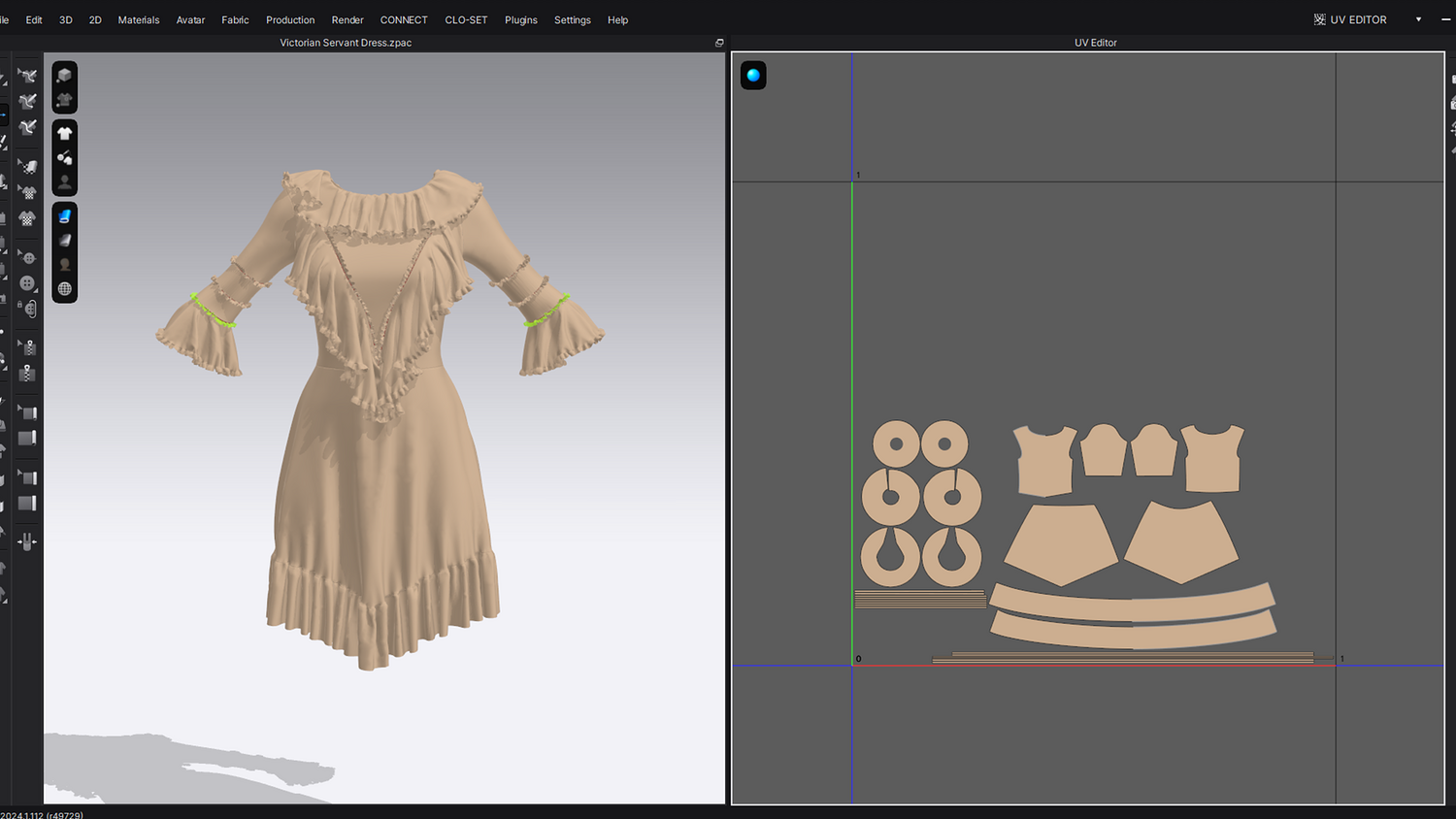
Task: Pop out the Victorian Servant Dress 3D window
Action: (x=719, y=43)
